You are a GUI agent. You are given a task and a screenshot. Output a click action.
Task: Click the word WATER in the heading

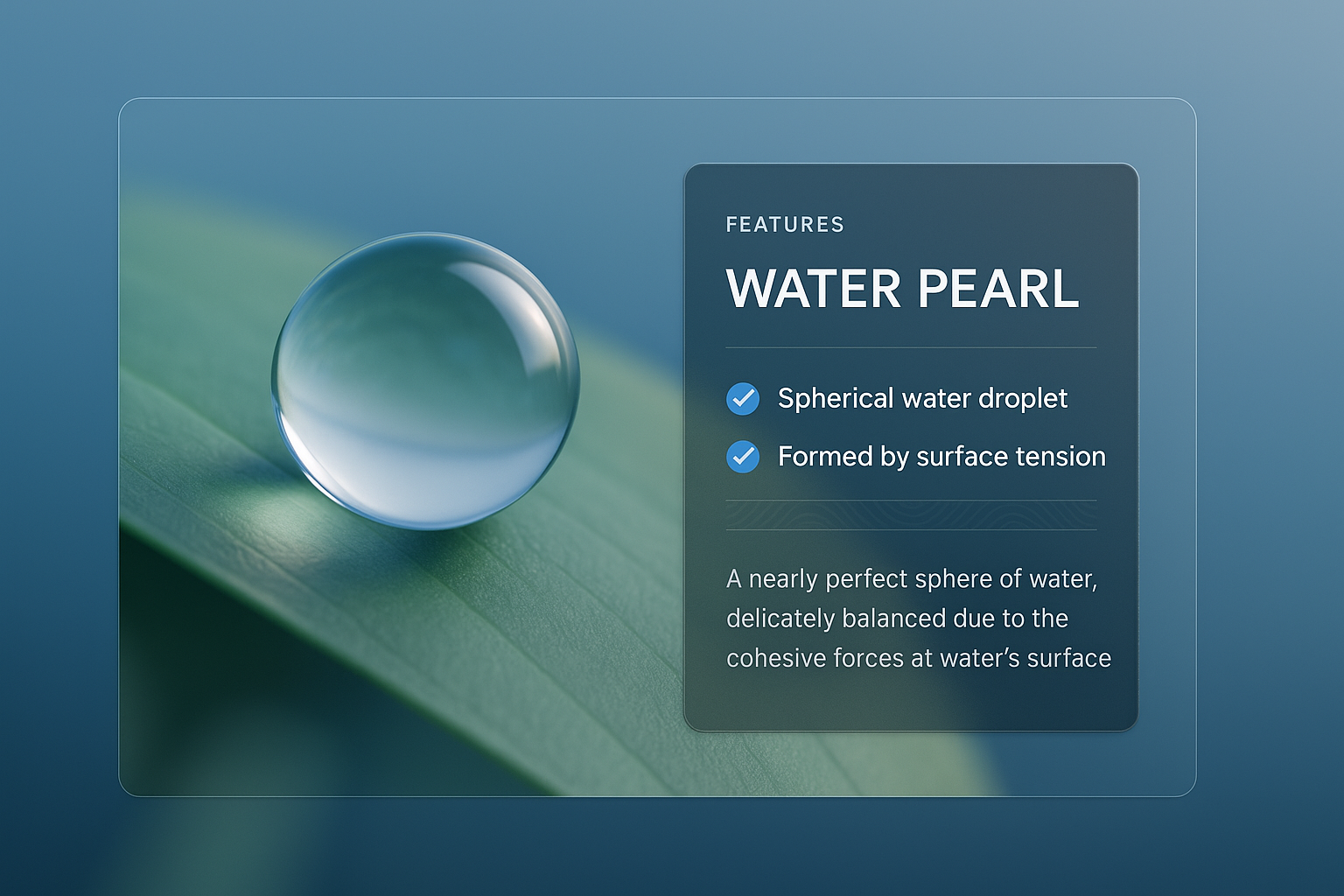[x=814, y=289]
